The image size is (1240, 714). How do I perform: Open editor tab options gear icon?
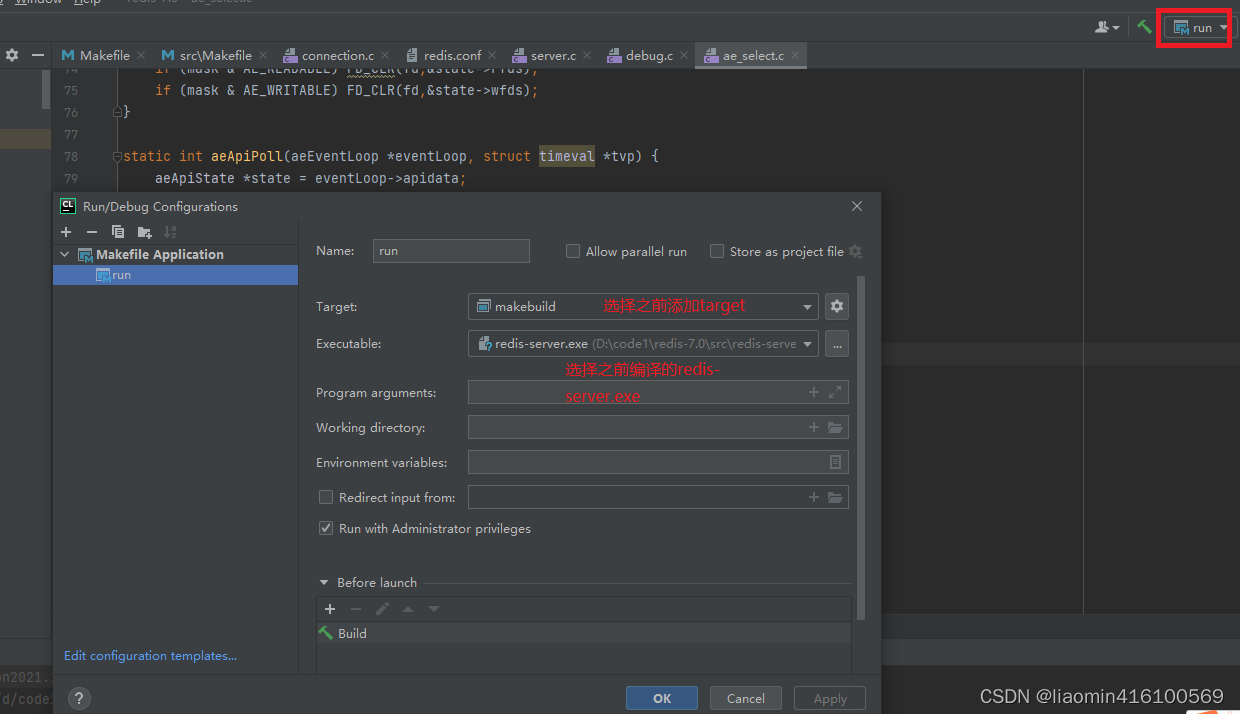pos(12,55)
